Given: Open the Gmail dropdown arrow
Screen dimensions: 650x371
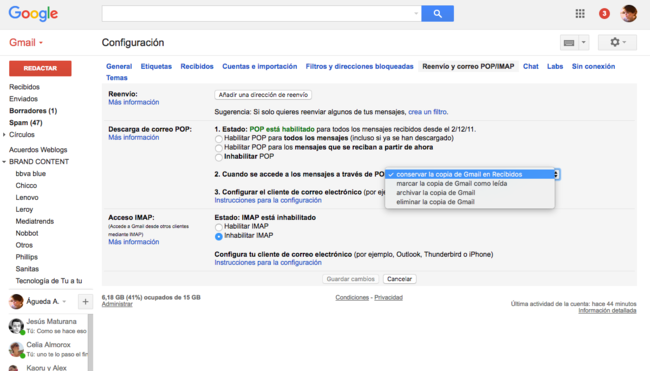Looking at the screenshot, I should click(x=41, y=43).
